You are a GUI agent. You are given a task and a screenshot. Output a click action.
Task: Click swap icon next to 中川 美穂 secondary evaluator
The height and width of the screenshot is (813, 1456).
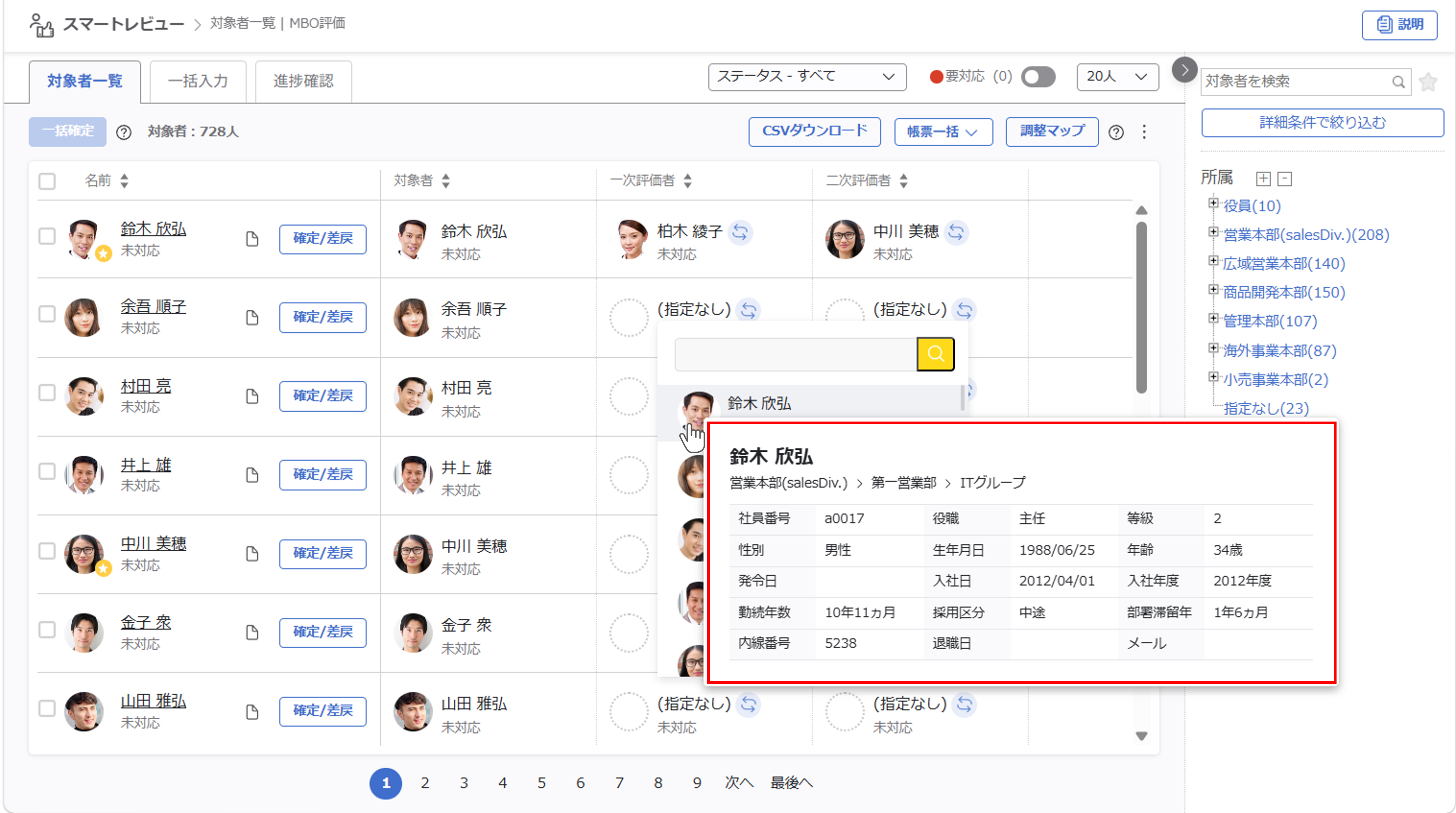point(956,232)
